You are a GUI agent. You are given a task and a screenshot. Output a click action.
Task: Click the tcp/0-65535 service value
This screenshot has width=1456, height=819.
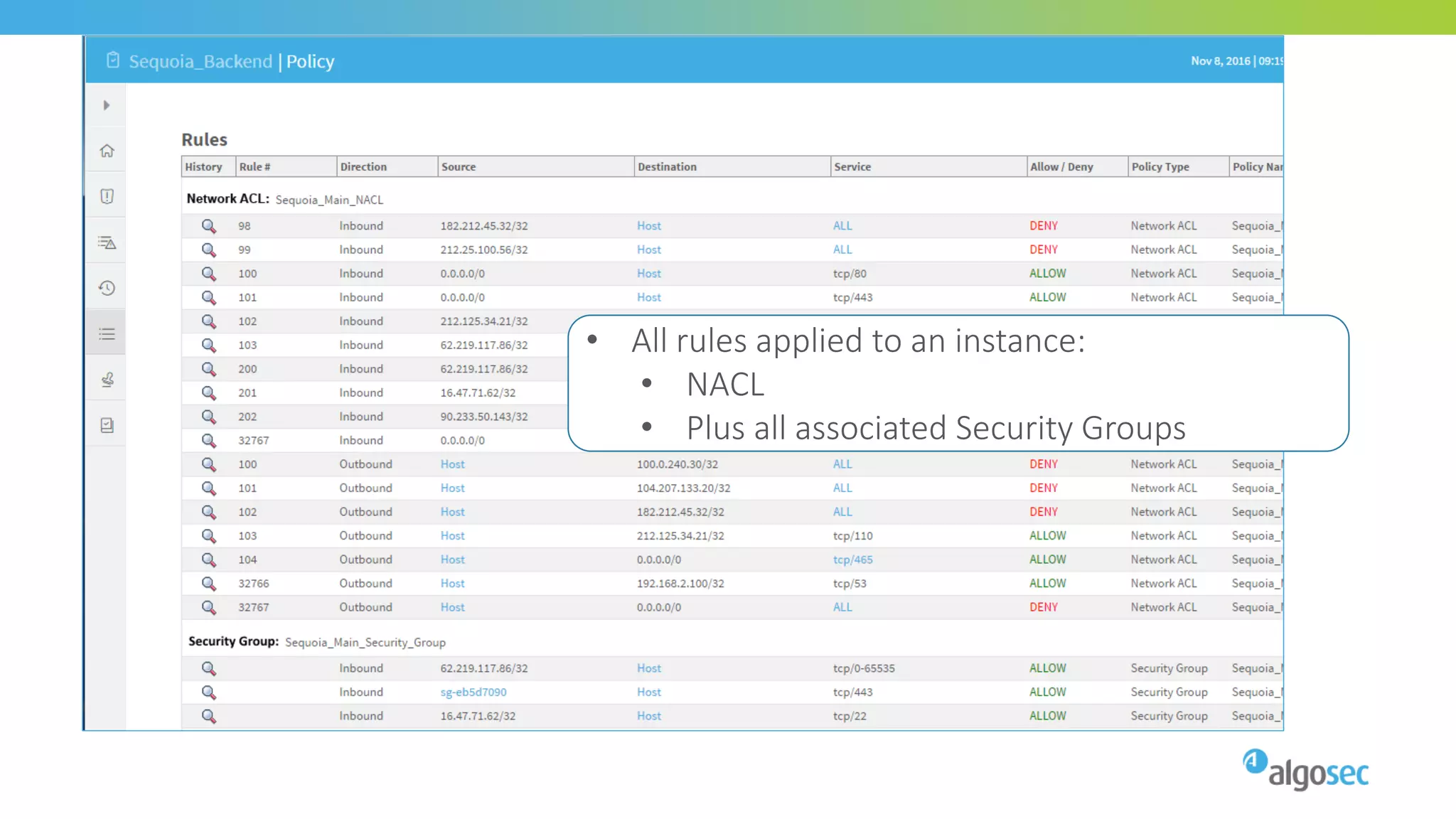click(864, 668)
